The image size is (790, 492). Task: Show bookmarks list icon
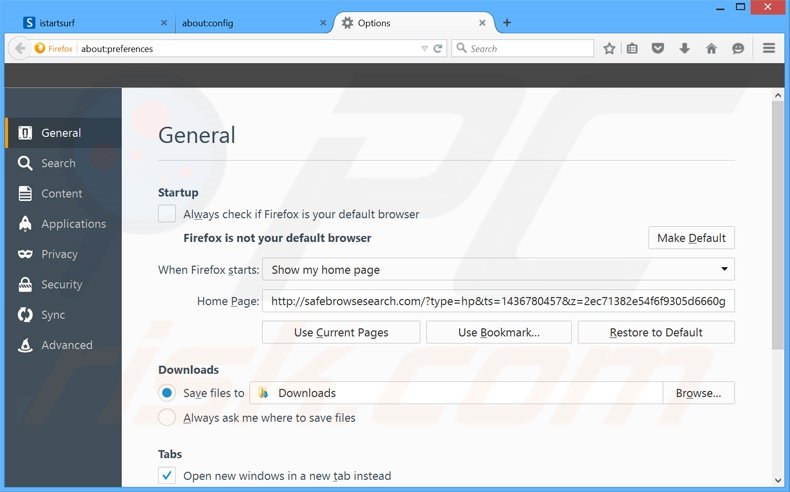pos(632,48)
